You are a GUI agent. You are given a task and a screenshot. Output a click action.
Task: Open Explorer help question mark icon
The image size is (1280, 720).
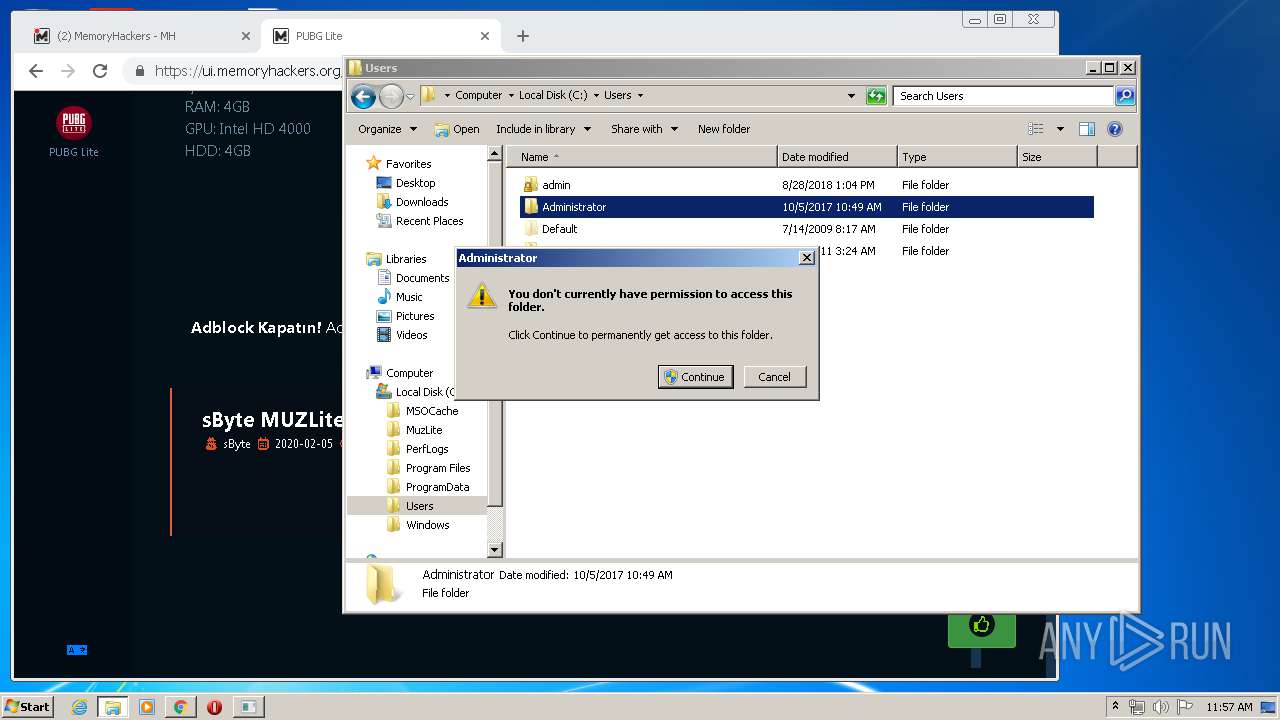tap(1115, 129)
